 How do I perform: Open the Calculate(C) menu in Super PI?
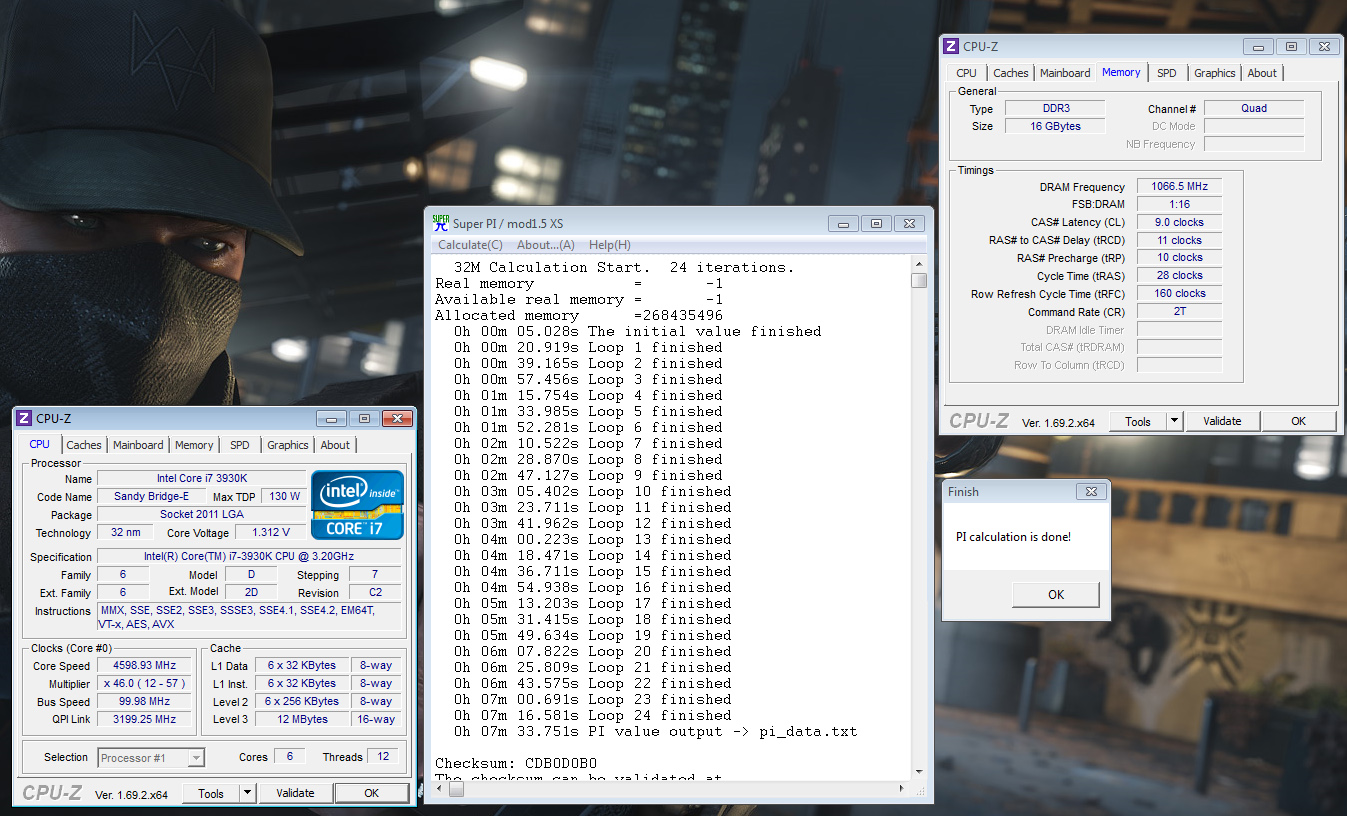tap(470, 245)
